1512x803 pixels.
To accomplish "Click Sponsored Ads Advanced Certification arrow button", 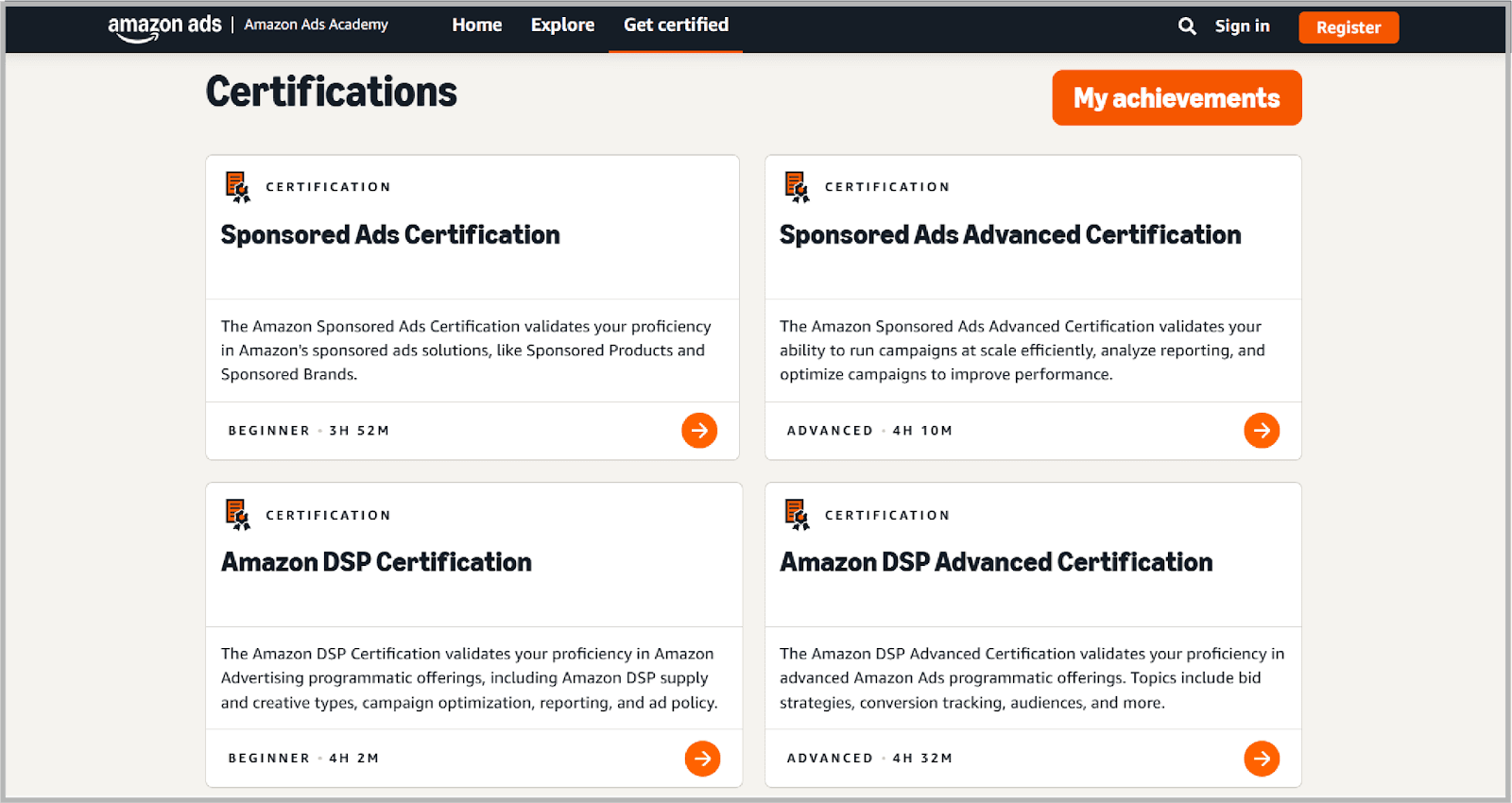I will tap(1262, 431).
